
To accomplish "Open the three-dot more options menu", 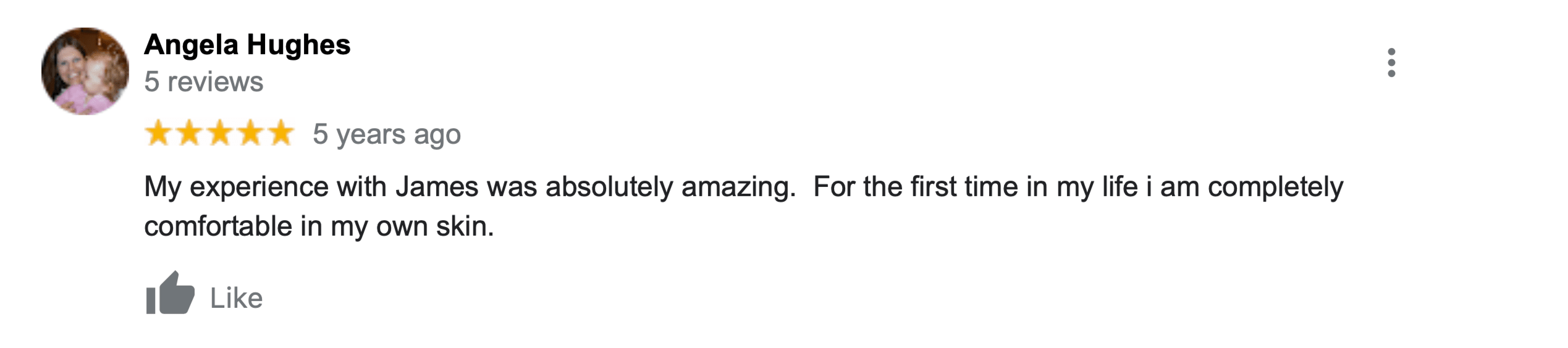I will (x=1391, y=63).
